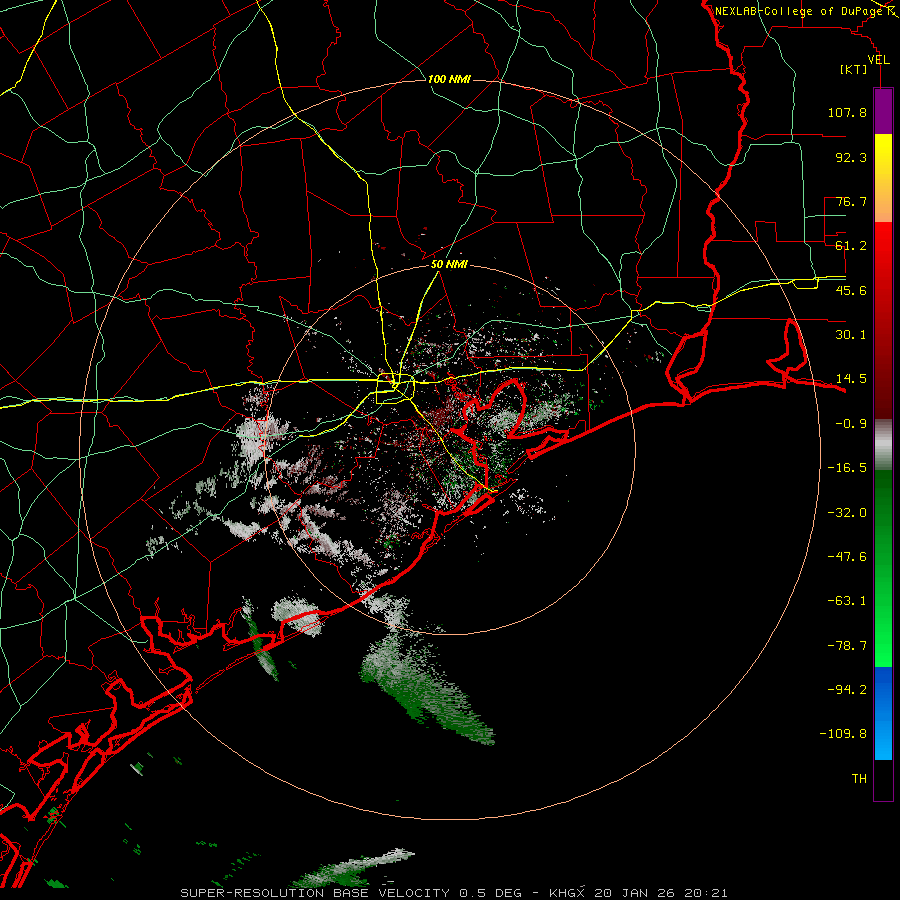Click the KHGX station identifier in caption

pyautogui.click(x=567, y=893)
